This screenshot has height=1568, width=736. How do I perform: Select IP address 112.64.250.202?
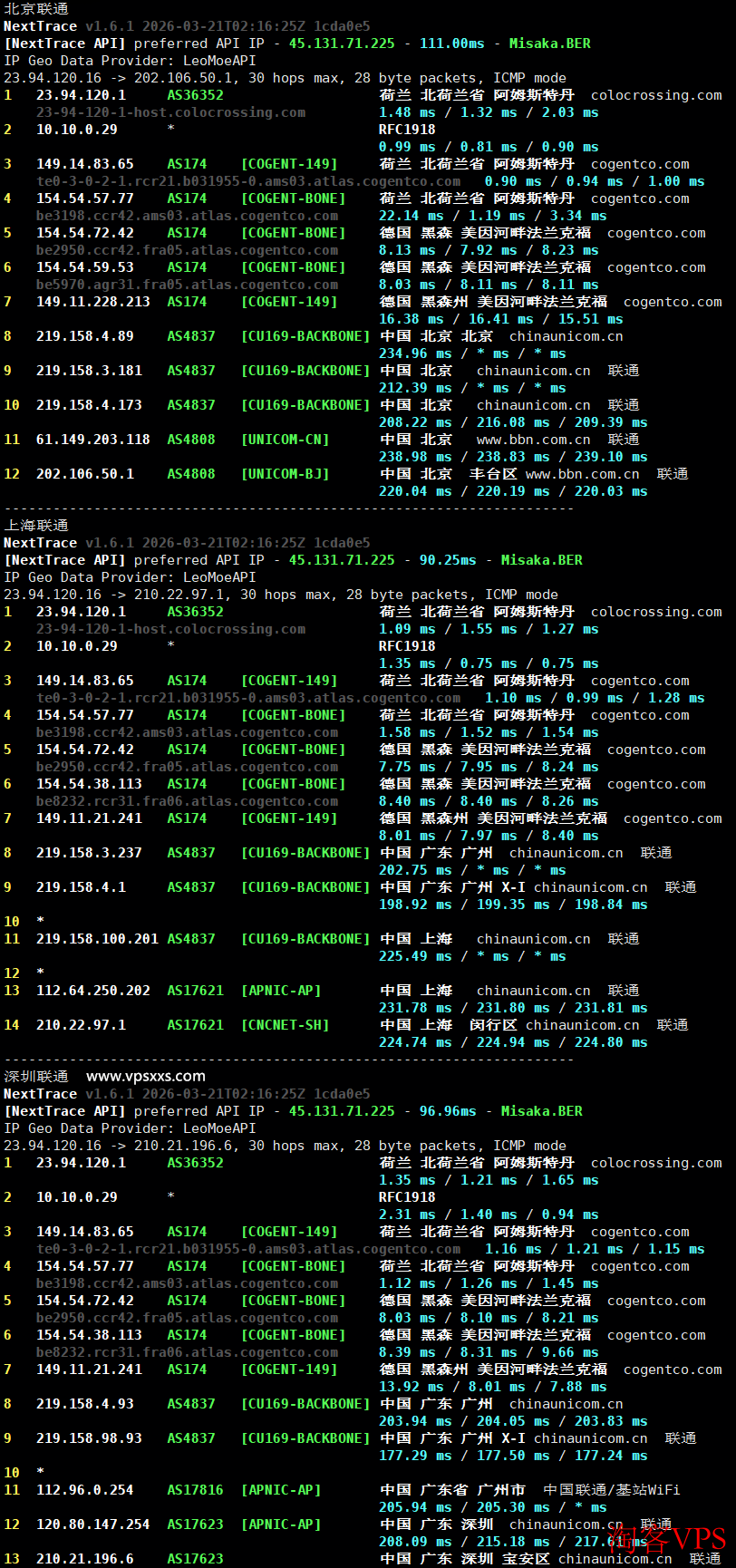click(92, 991)
